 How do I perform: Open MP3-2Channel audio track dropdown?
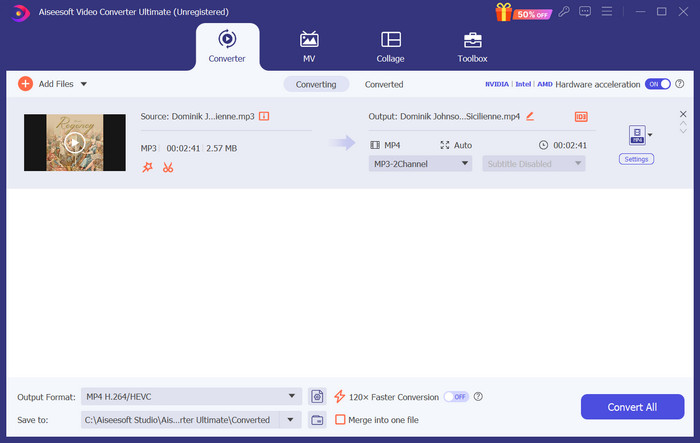(x=420, y=164)
